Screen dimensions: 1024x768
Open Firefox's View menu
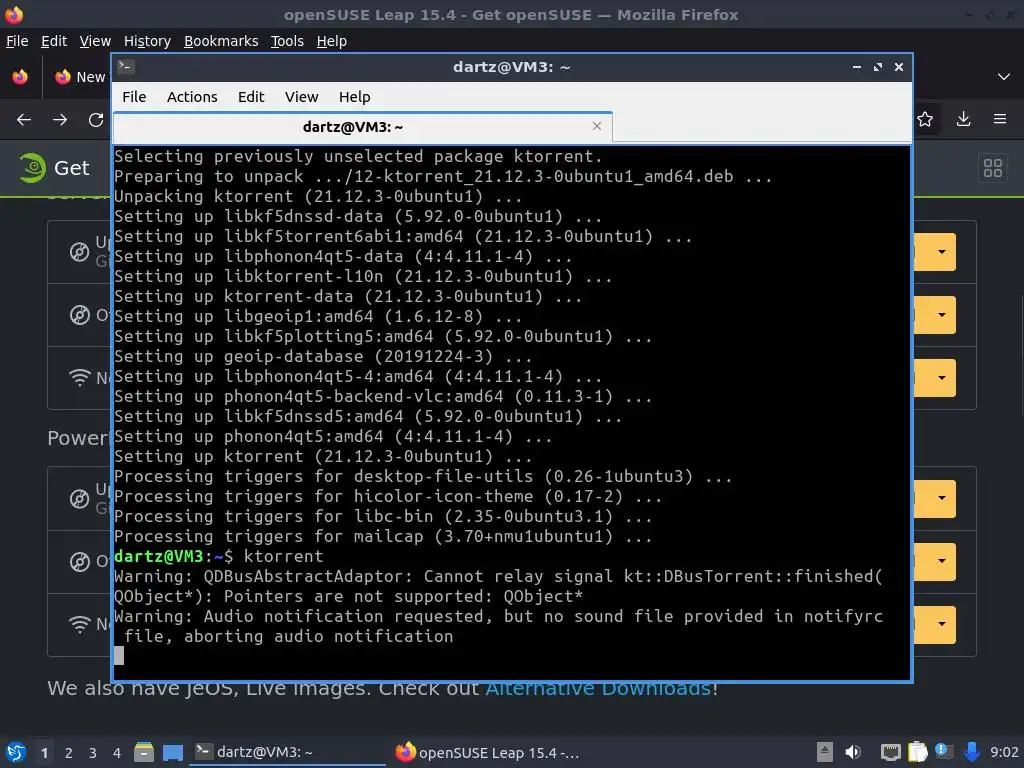[x=95, y=41]
